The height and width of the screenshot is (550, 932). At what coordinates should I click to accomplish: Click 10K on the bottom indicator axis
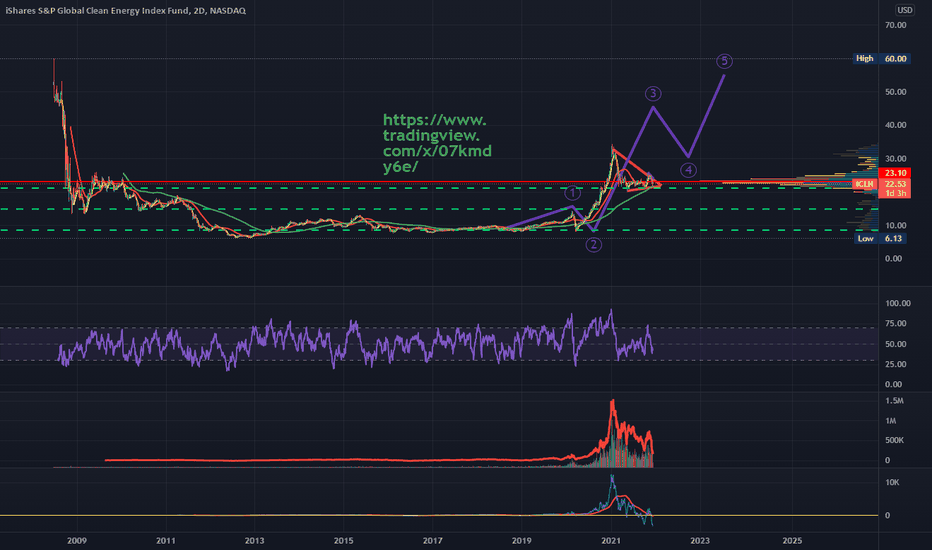(x=892, y=482)
